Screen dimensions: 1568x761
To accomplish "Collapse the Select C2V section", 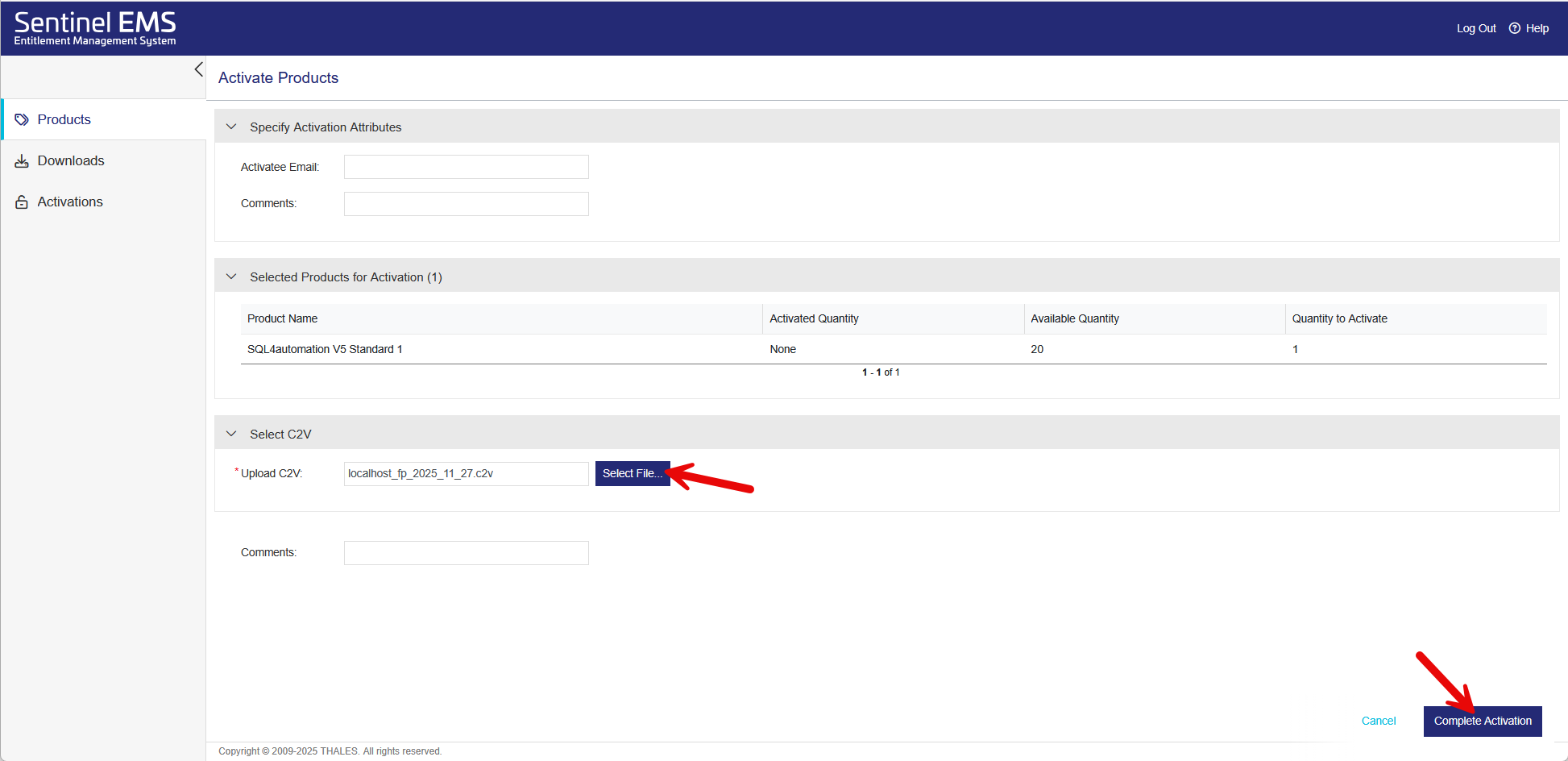I will click(x=231, y=434).
